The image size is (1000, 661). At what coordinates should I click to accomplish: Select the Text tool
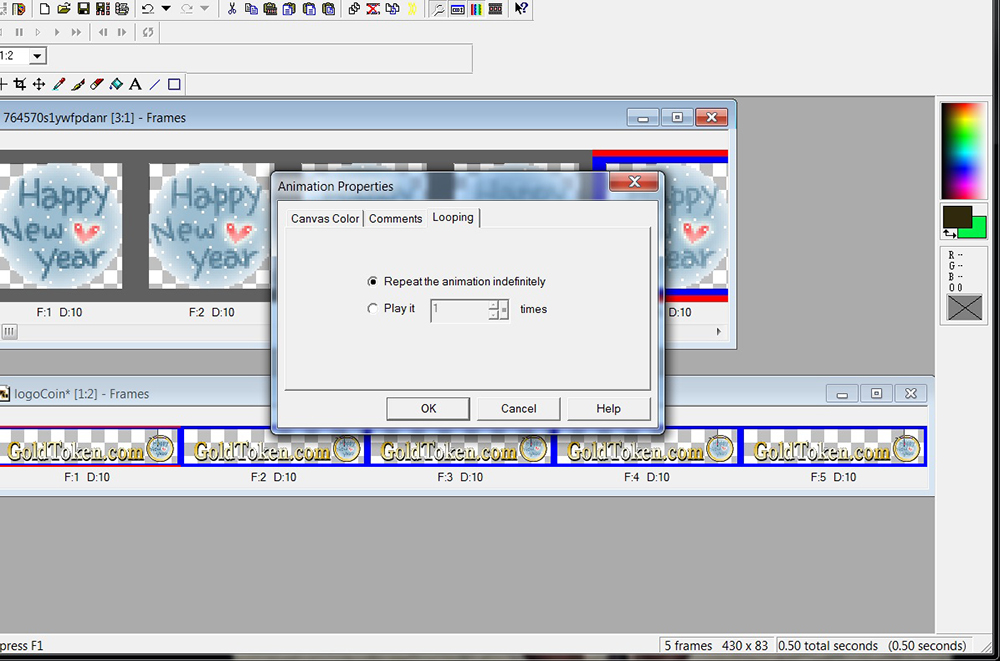point(135,85)
